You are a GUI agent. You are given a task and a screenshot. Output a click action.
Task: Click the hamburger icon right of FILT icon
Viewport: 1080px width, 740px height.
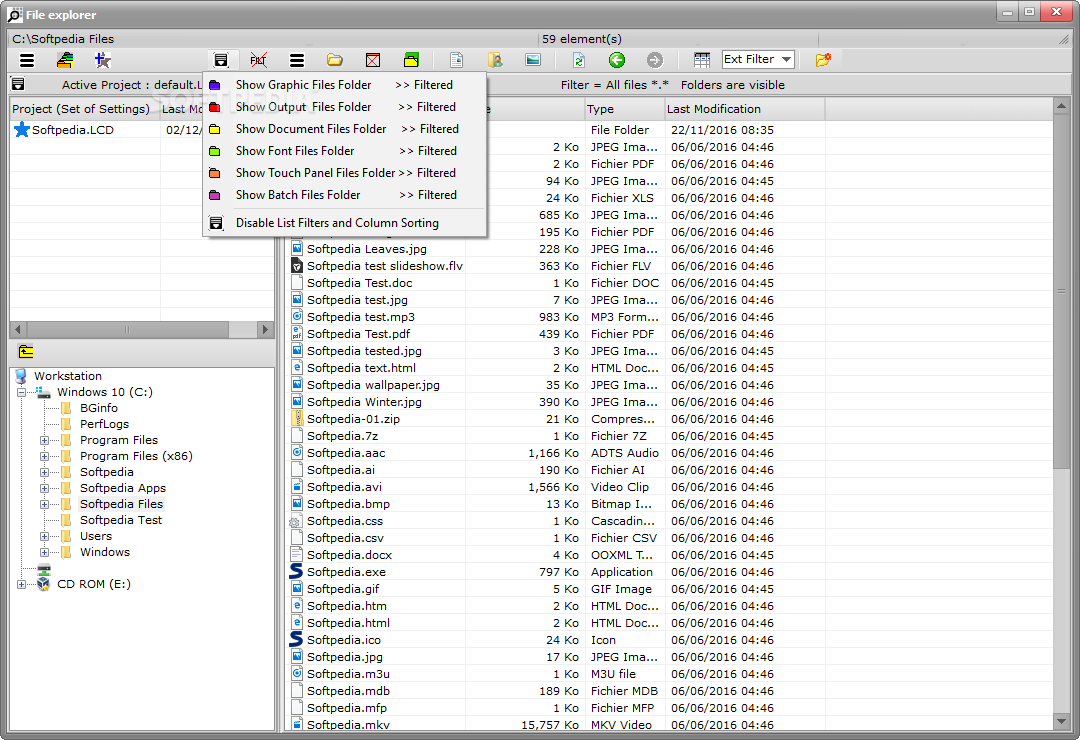tap(297, 60)
